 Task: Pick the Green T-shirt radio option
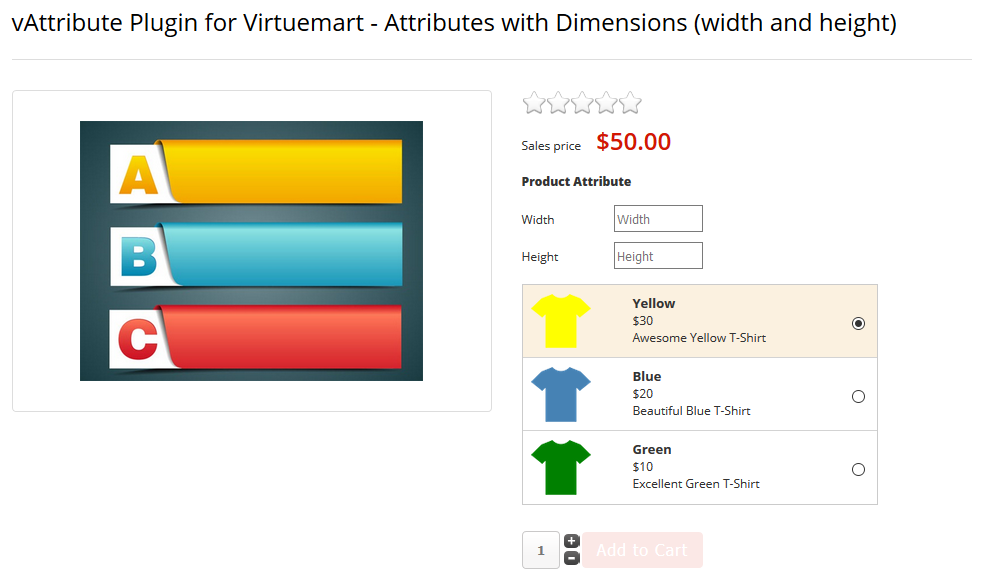coord(858,469)
